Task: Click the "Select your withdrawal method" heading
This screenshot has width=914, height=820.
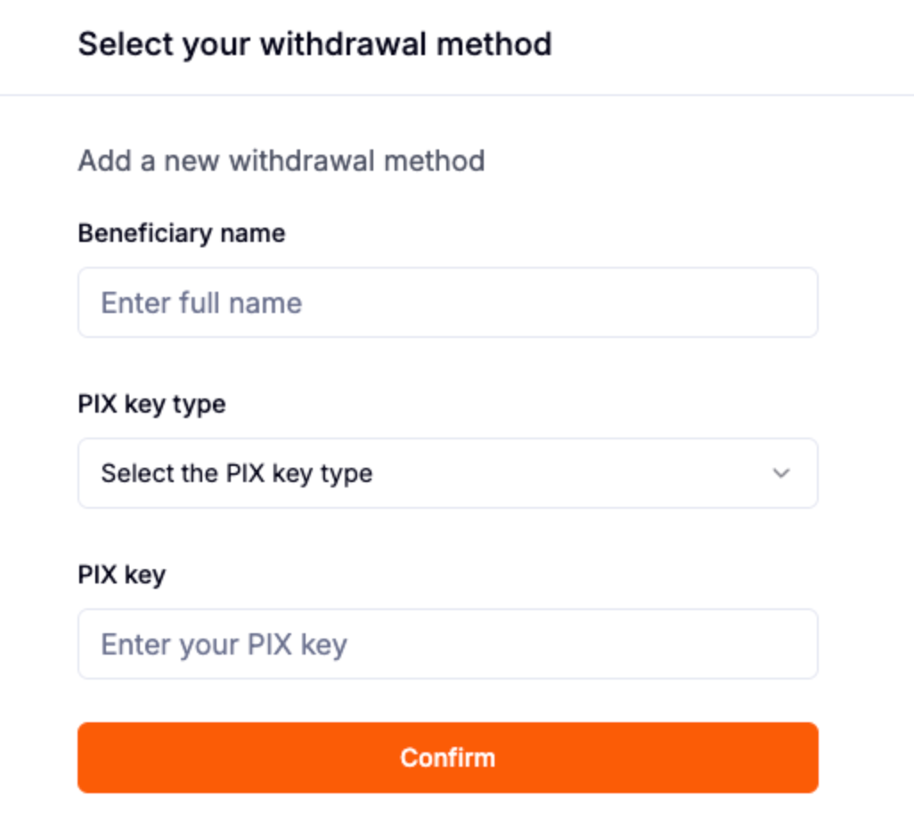Action: (315, 44)
